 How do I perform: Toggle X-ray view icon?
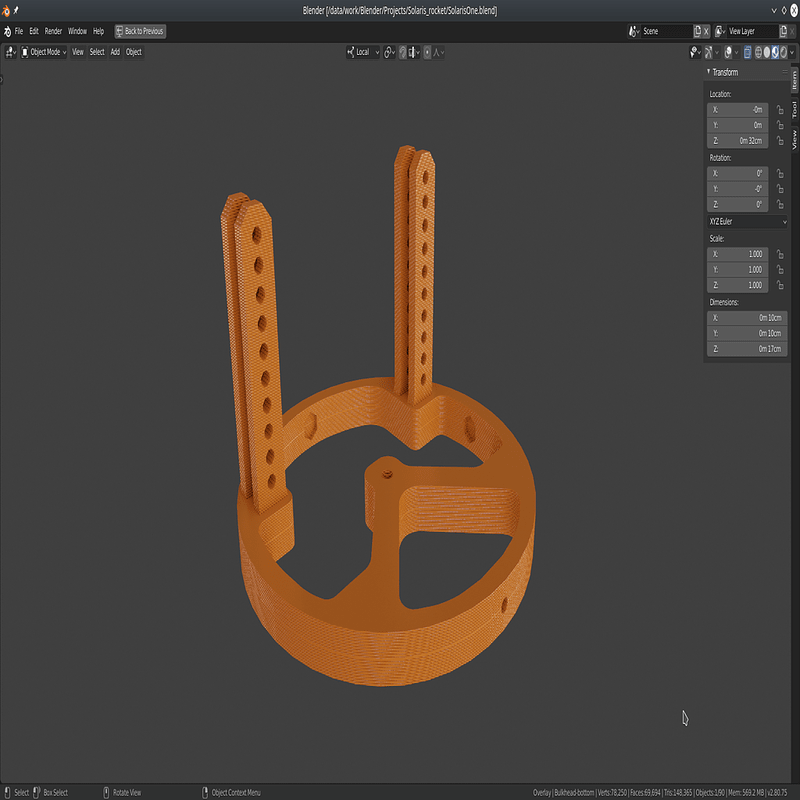(747, 52)
